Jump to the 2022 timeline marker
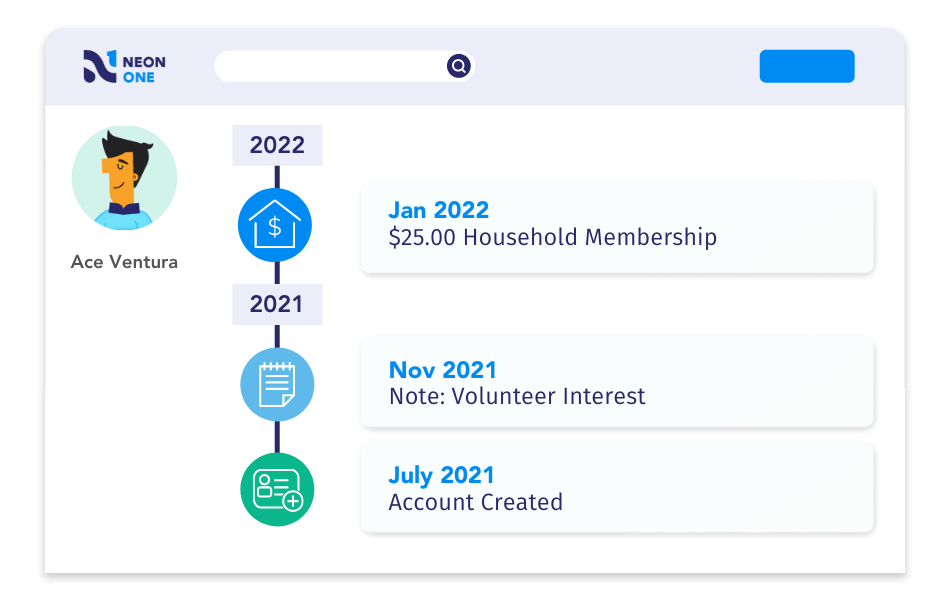Viewport: 950px width, 600px height. point(277,145)
